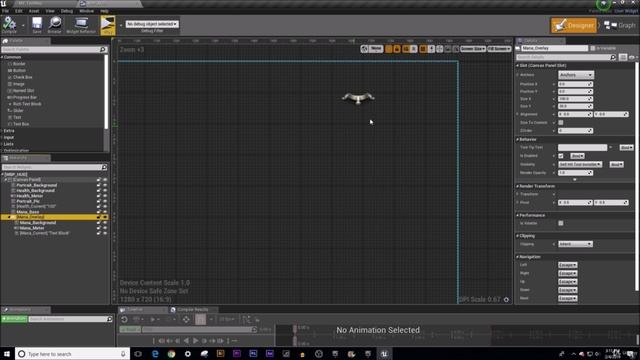Screen dimensions: 640x360
Task: Toggle lock icon of Health_Meter row
Action: (98, 196)
